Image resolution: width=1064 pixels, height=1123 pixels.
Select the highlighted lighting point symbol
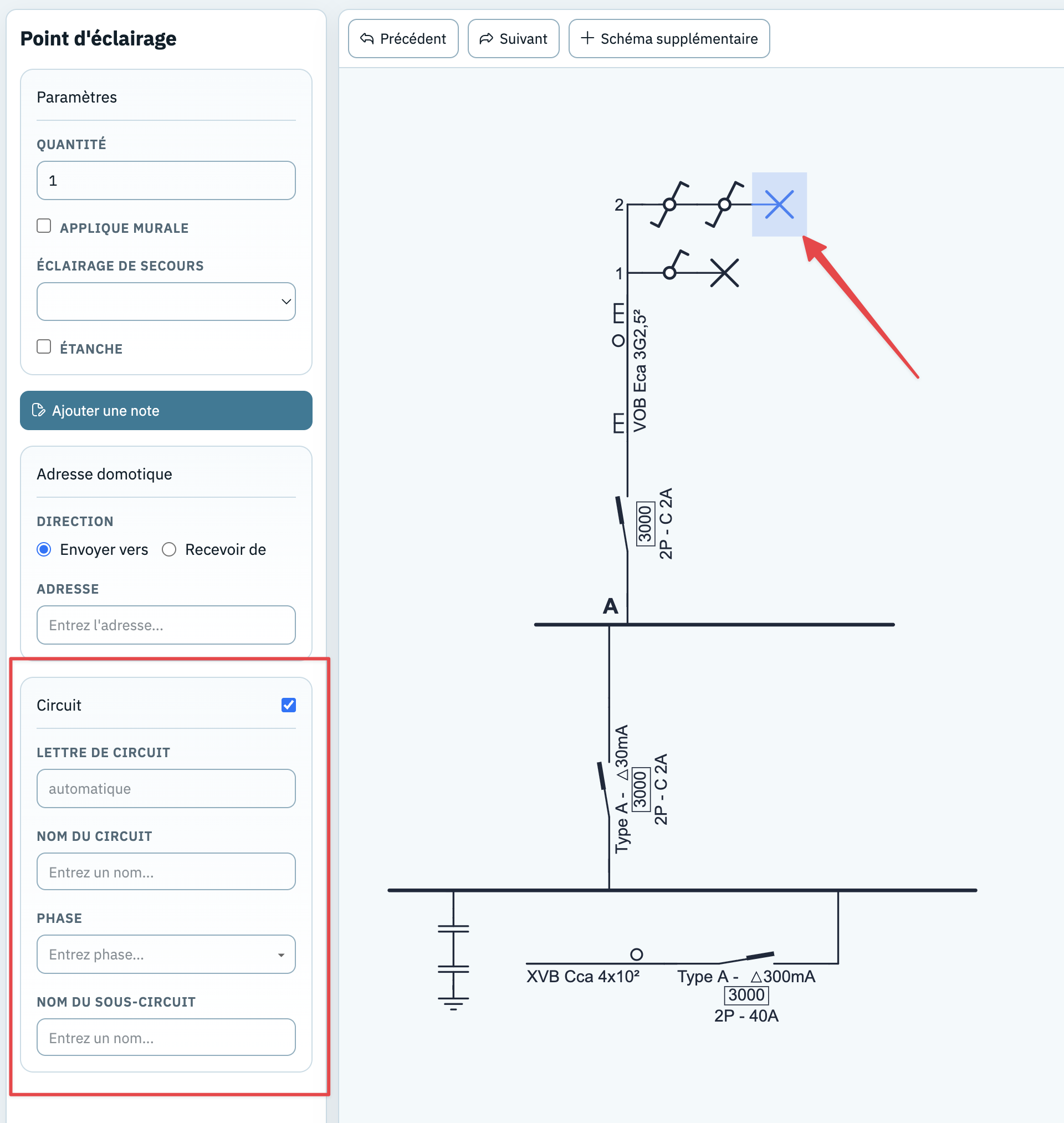779,204
